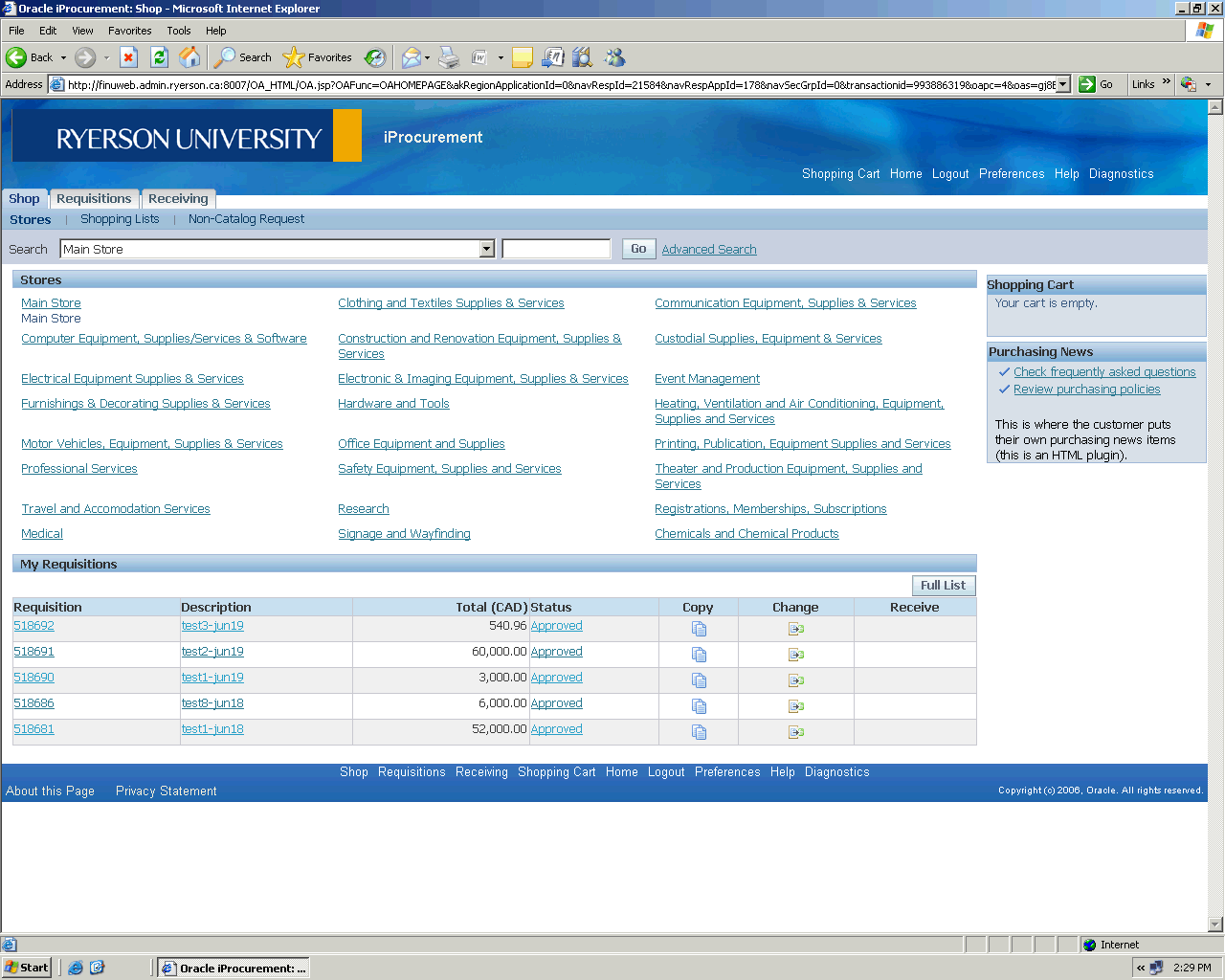Screen dimensions: 1225x980
Task: Open the Windows Start button
Action: coord(27,968)
